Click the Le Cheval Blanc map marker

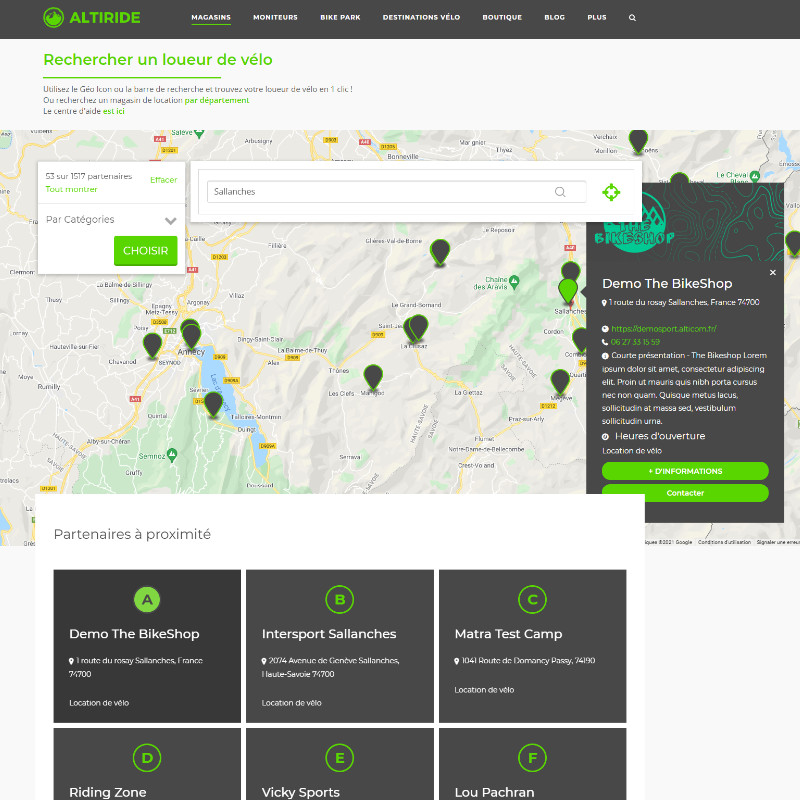click(x=755, y=176)
